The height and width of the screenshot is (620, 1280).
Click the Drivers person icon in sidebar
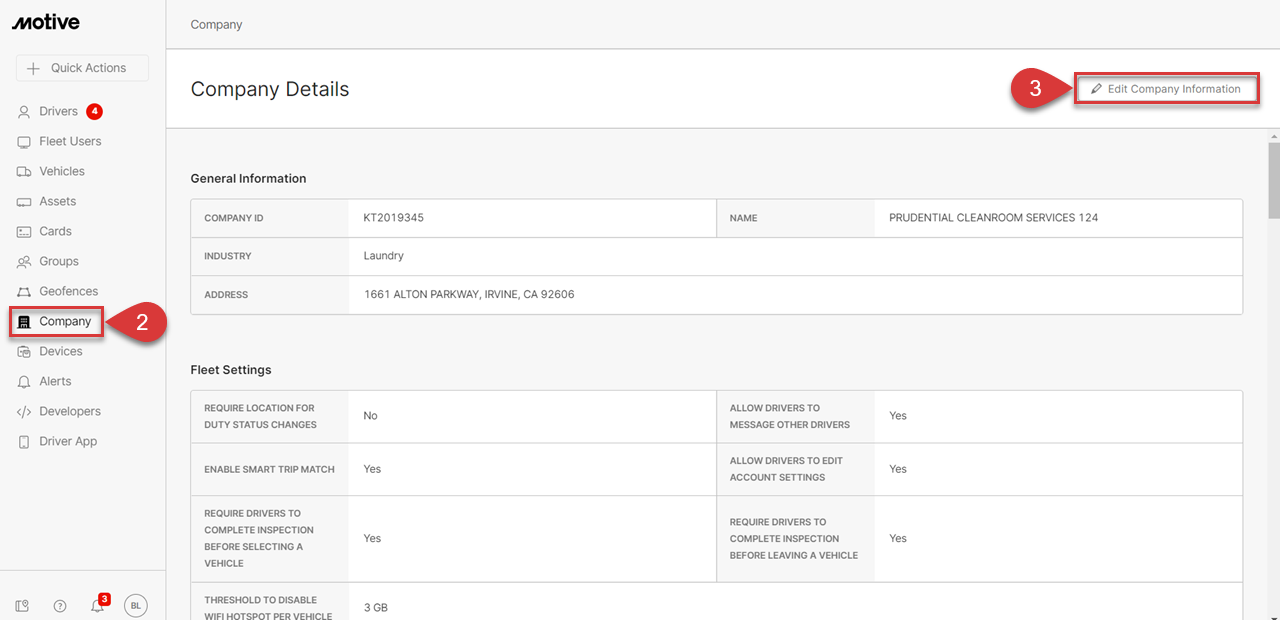click(24, 112)
